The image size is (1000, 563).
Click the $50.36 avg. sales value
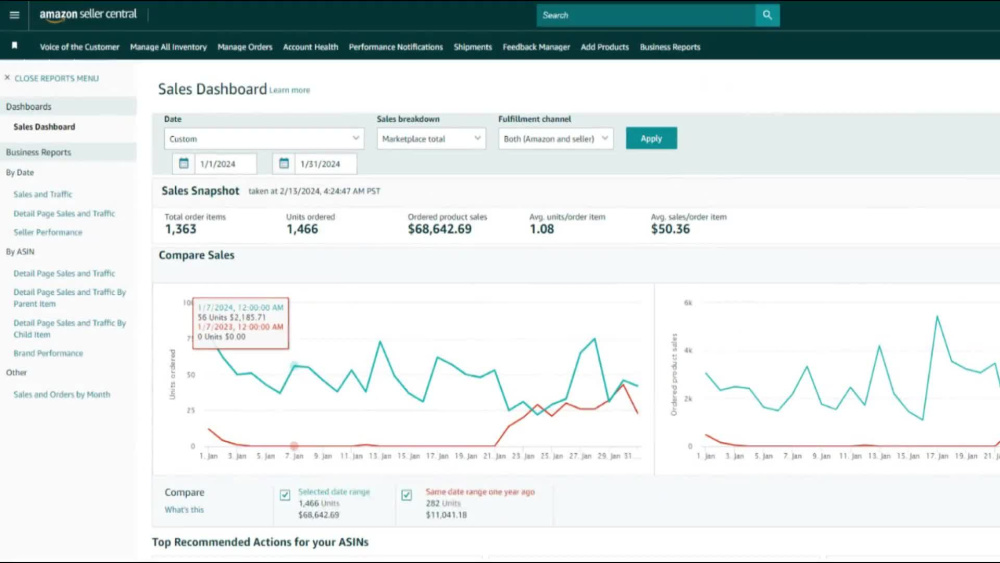point(670,229)
